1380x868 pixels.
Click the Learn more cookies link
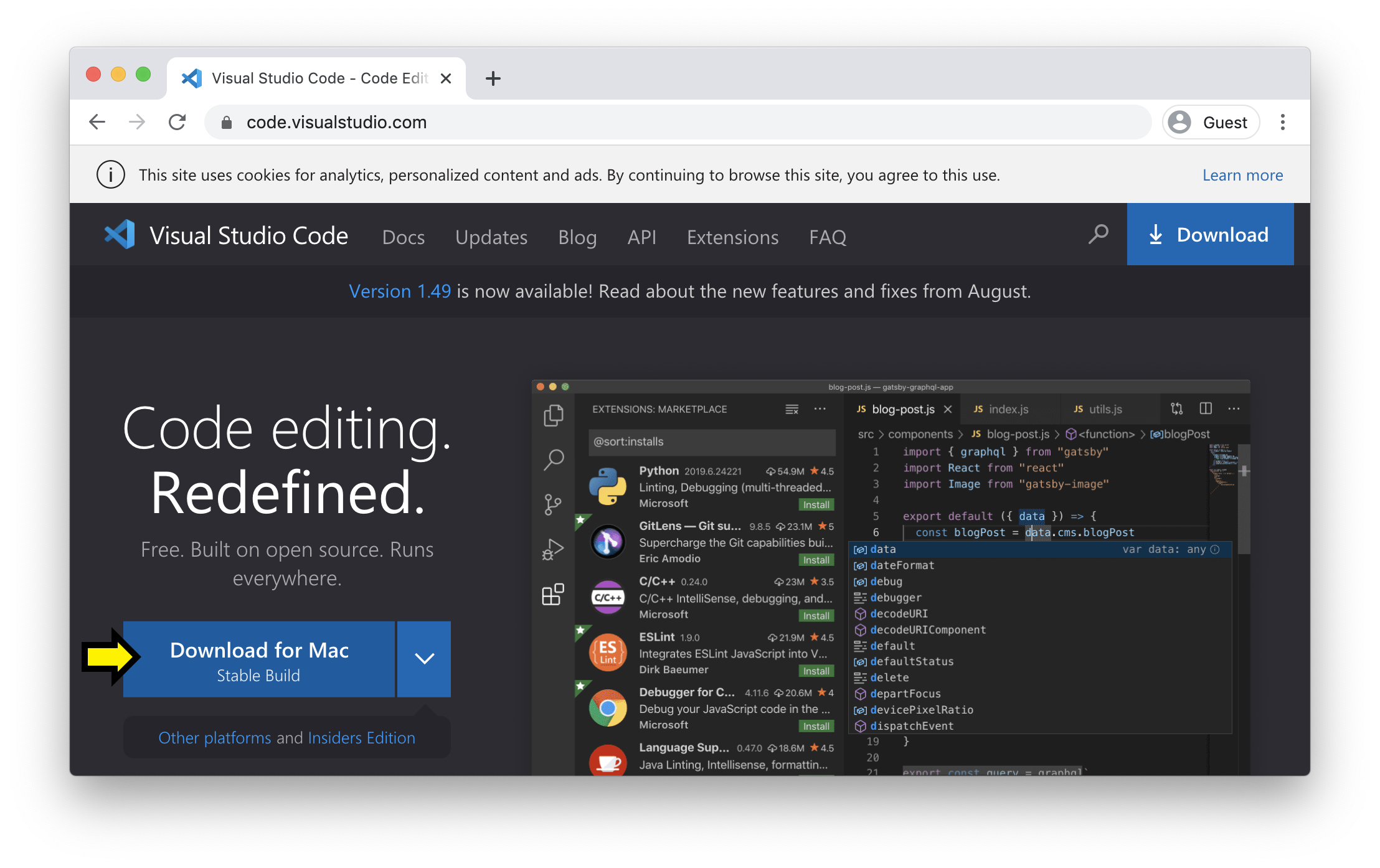(x=1242, y=175)
